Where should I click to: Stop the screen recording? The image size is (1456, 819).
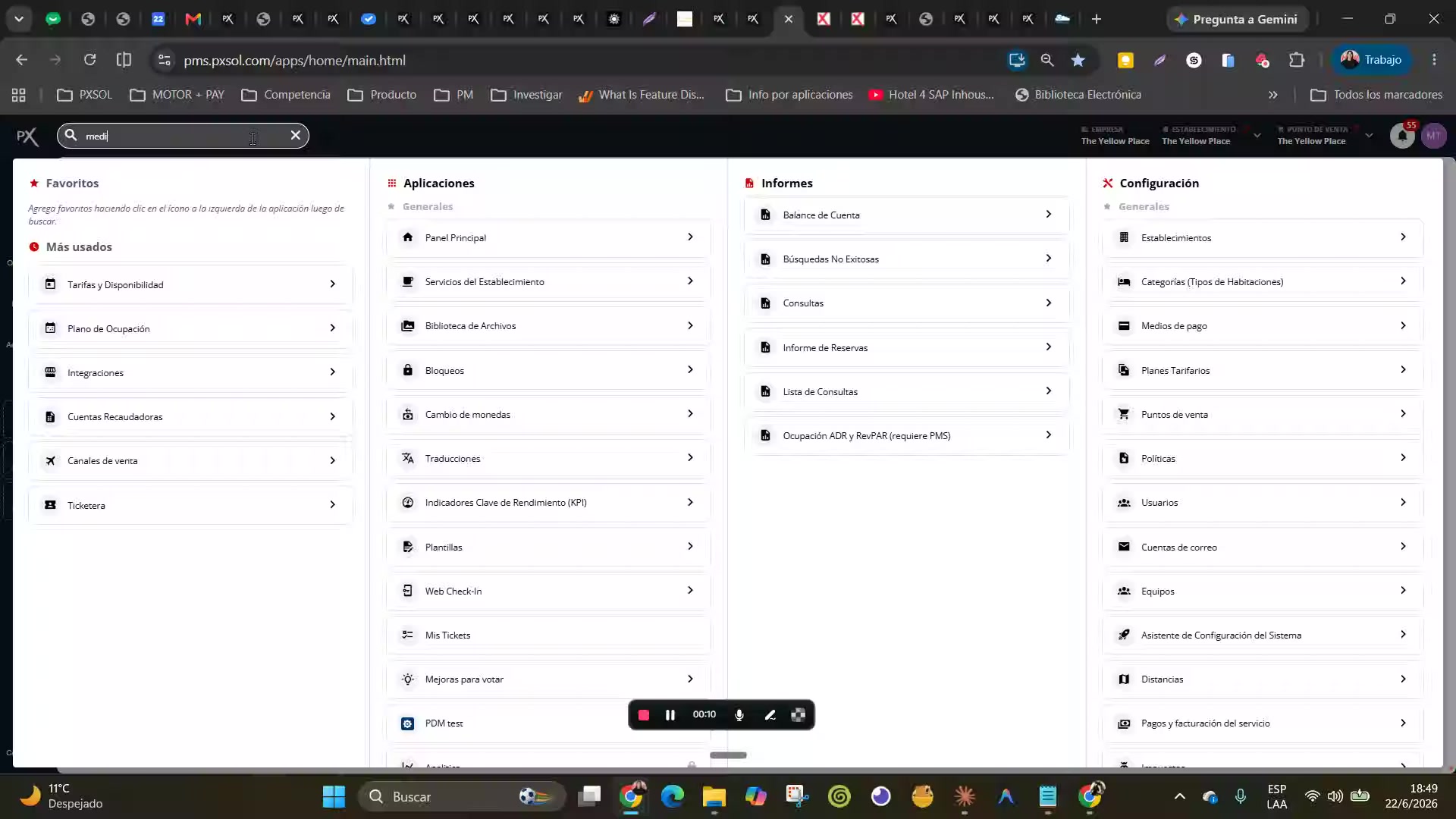click(644, 715)
